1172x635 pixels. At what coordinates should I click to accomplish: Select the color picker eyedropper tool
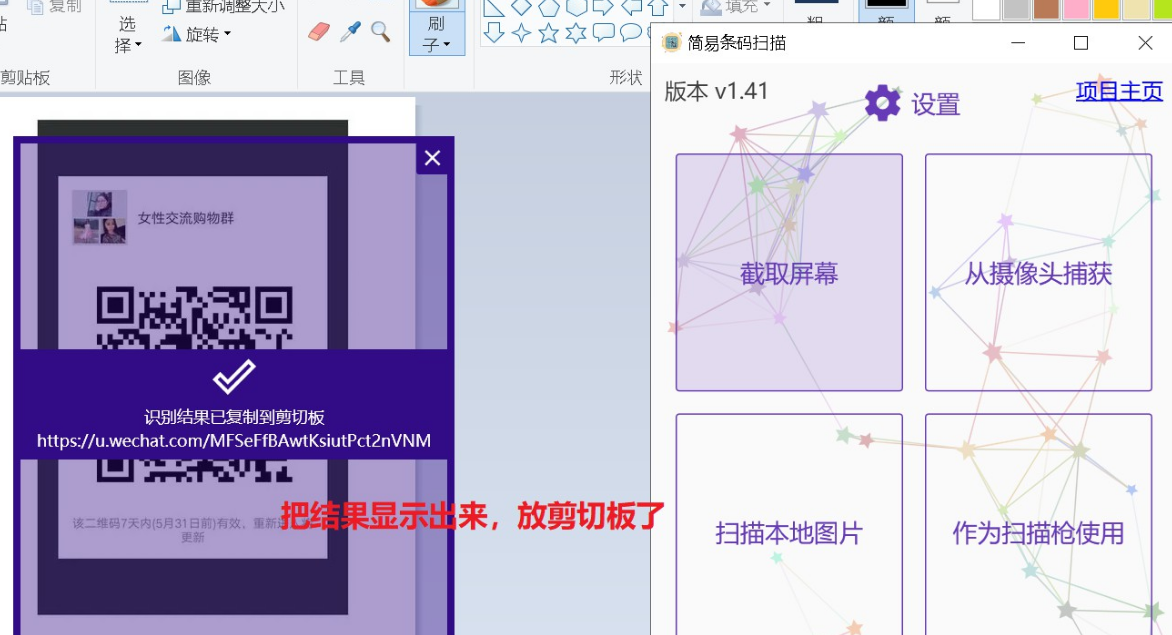click(x=349, y=31)
